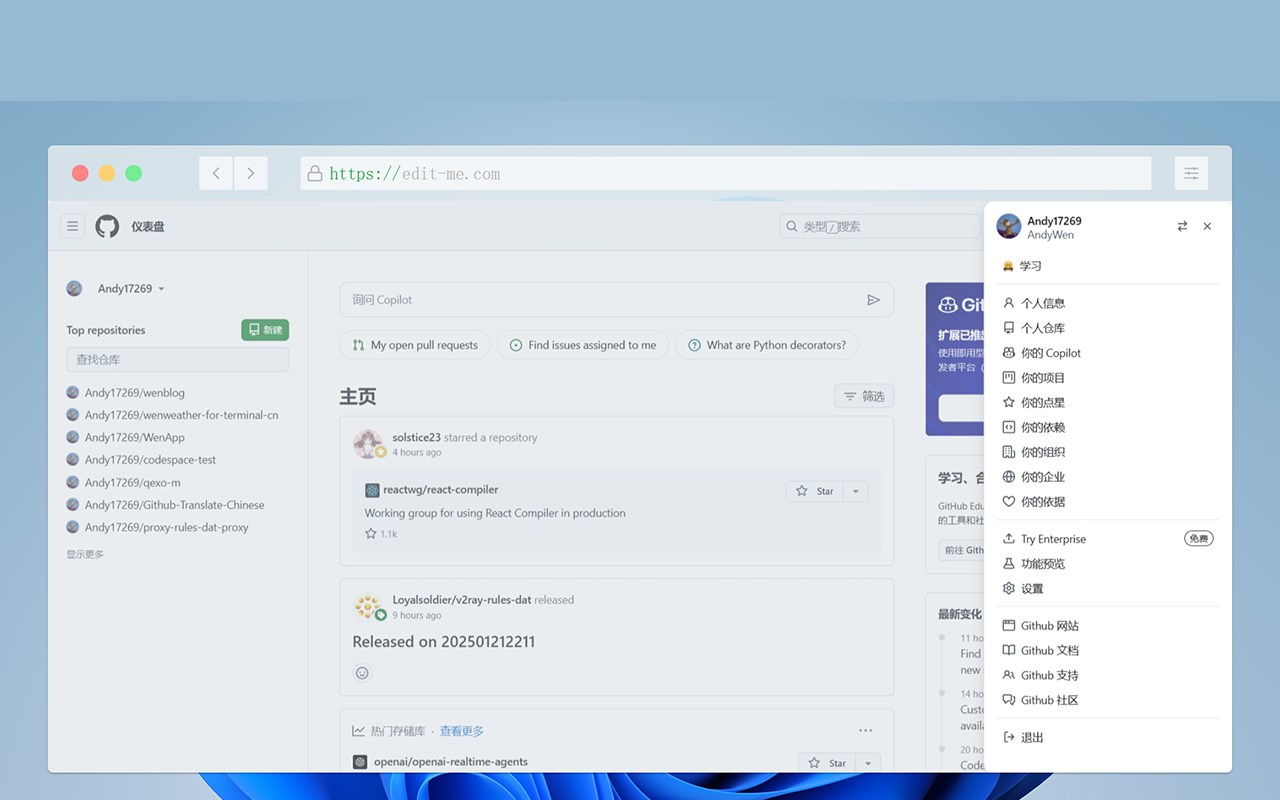Open Andy17269/Github-Translate-Chinese repository
The height and width of the screenshot is (800, 1280).
(175, 505)
